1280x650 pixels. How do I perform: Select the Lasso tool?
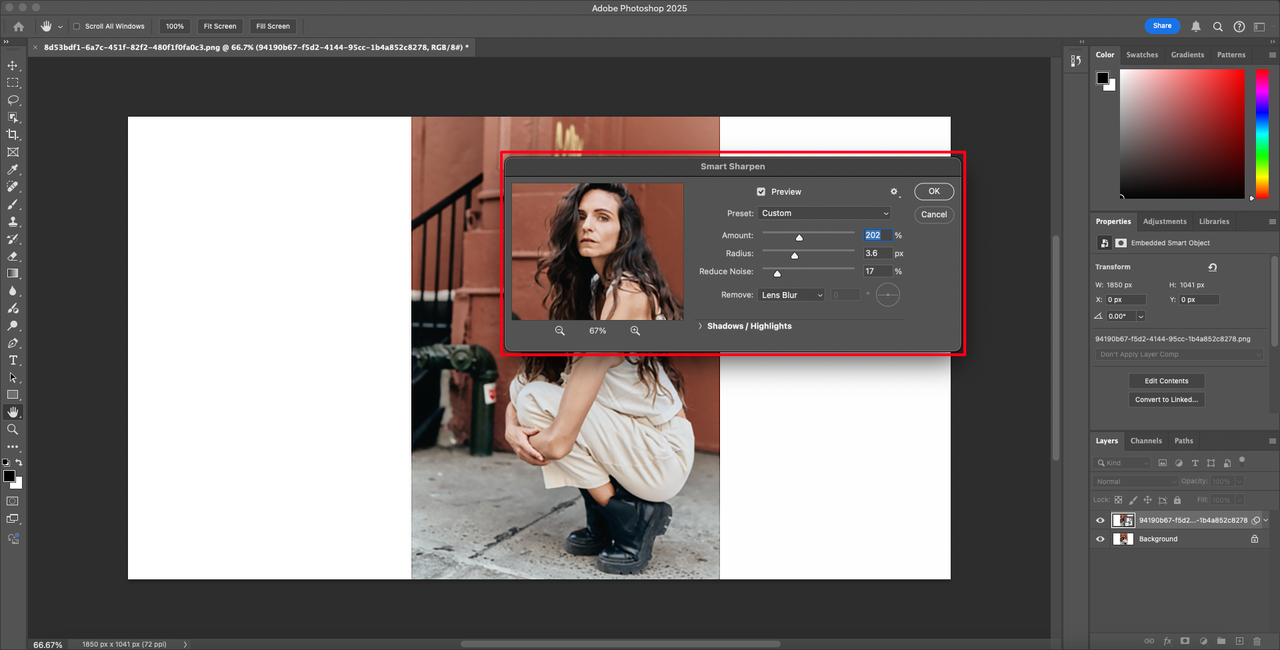point(13,100)
